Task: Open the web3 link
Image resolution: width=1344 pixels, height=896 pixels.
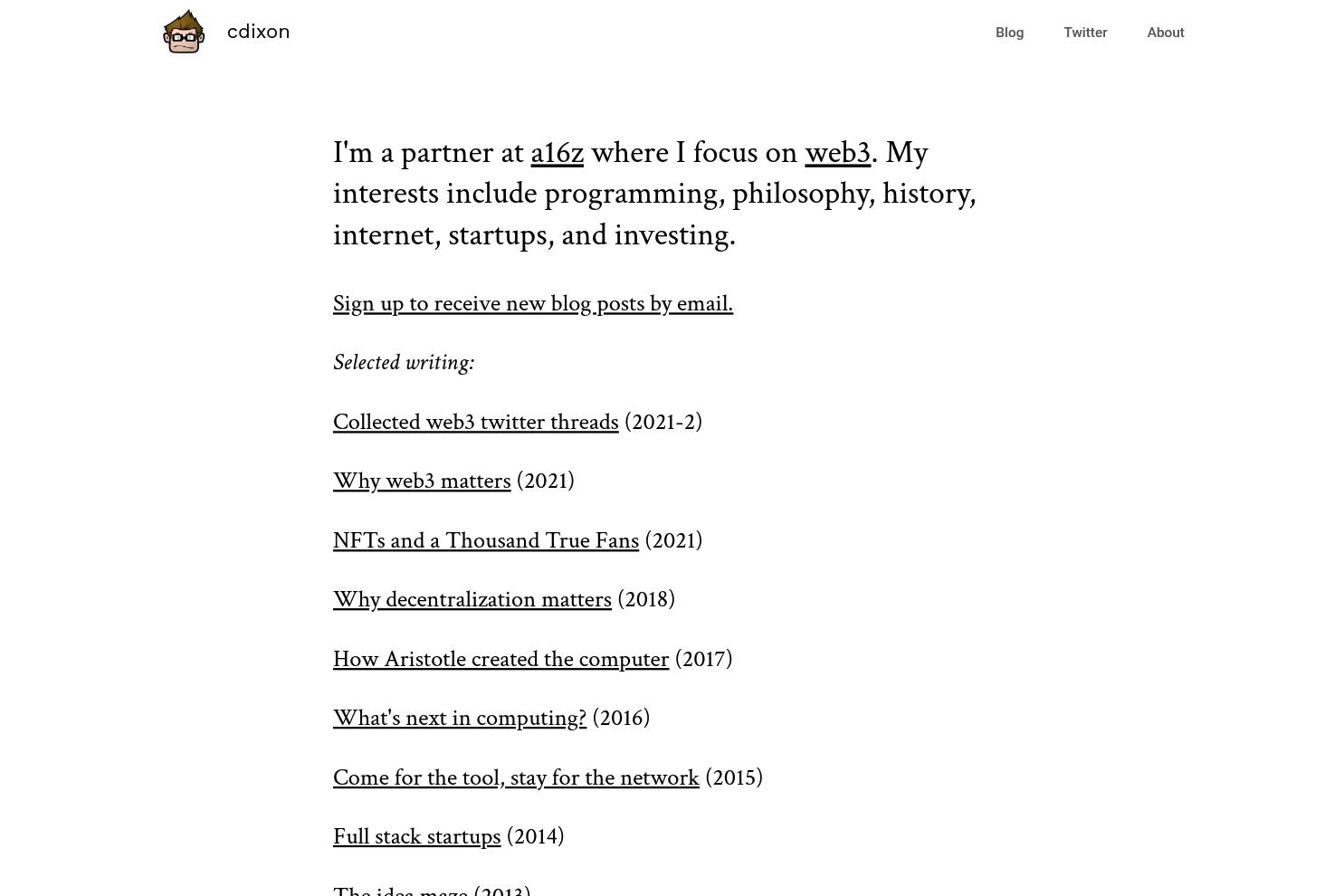Action: tap(837, 152)
